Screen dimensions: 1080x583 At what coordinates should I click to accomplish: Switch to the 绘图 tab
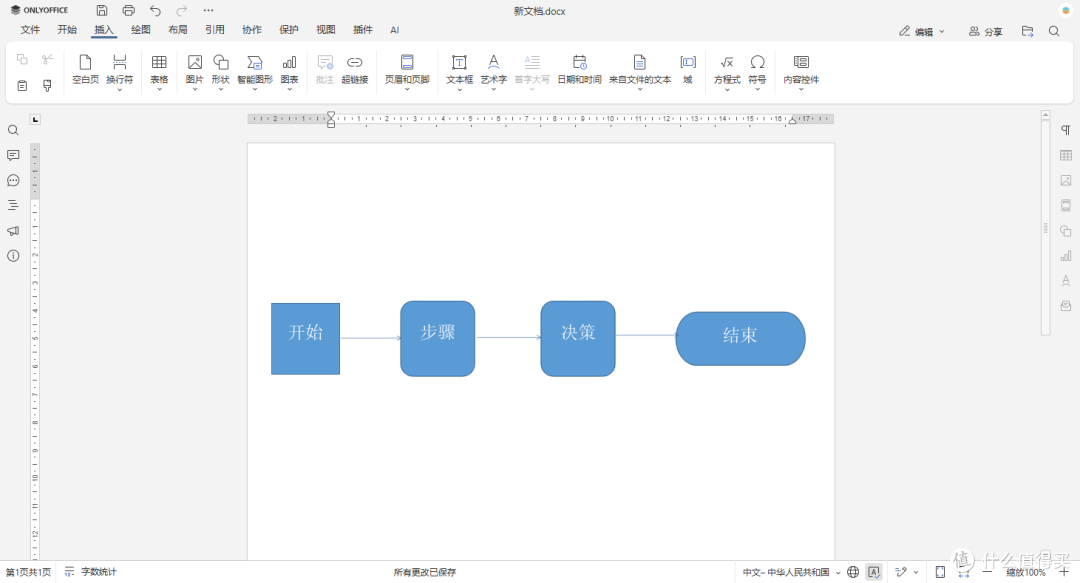click(x=141, y=30)
